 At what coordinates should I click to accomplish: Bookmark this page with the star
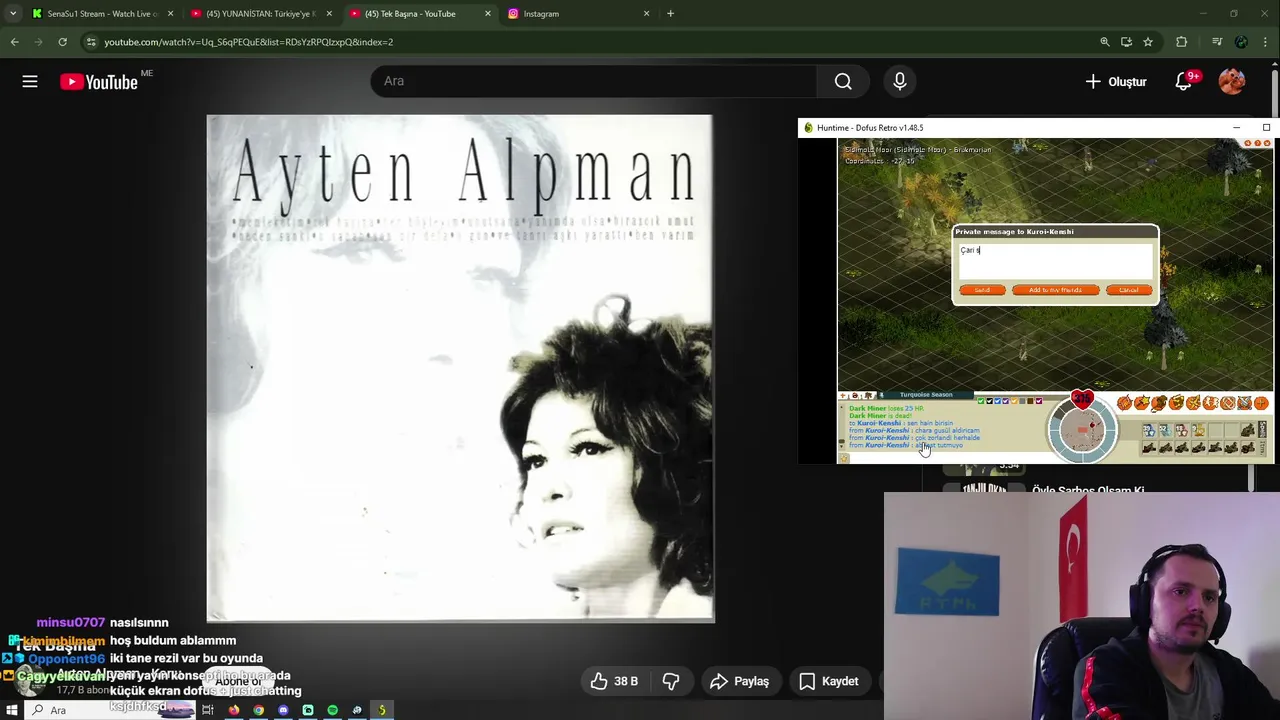click(1148, 42)
